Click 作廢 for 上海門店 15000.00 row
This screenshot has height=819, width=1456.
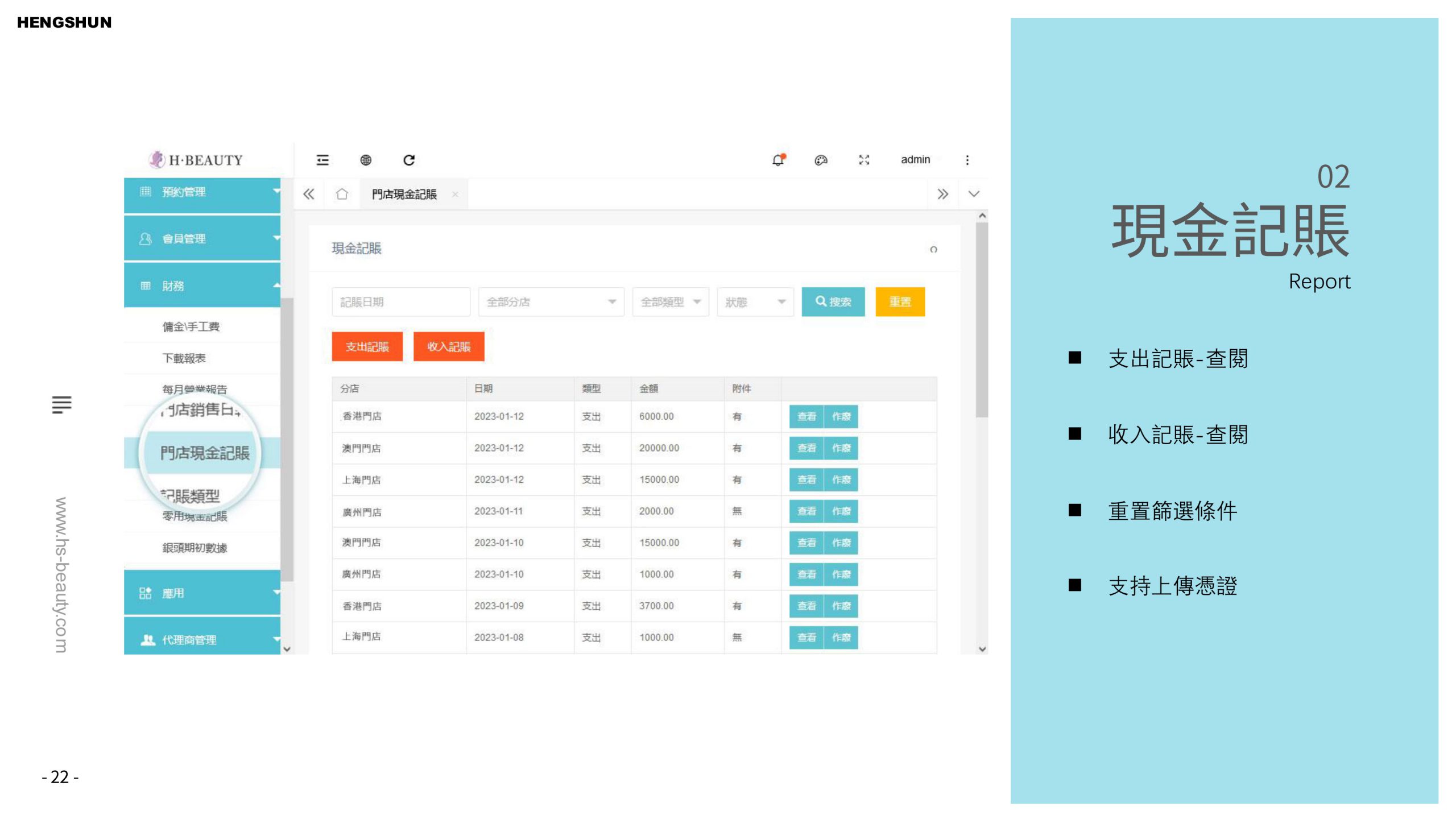(841, 479)
